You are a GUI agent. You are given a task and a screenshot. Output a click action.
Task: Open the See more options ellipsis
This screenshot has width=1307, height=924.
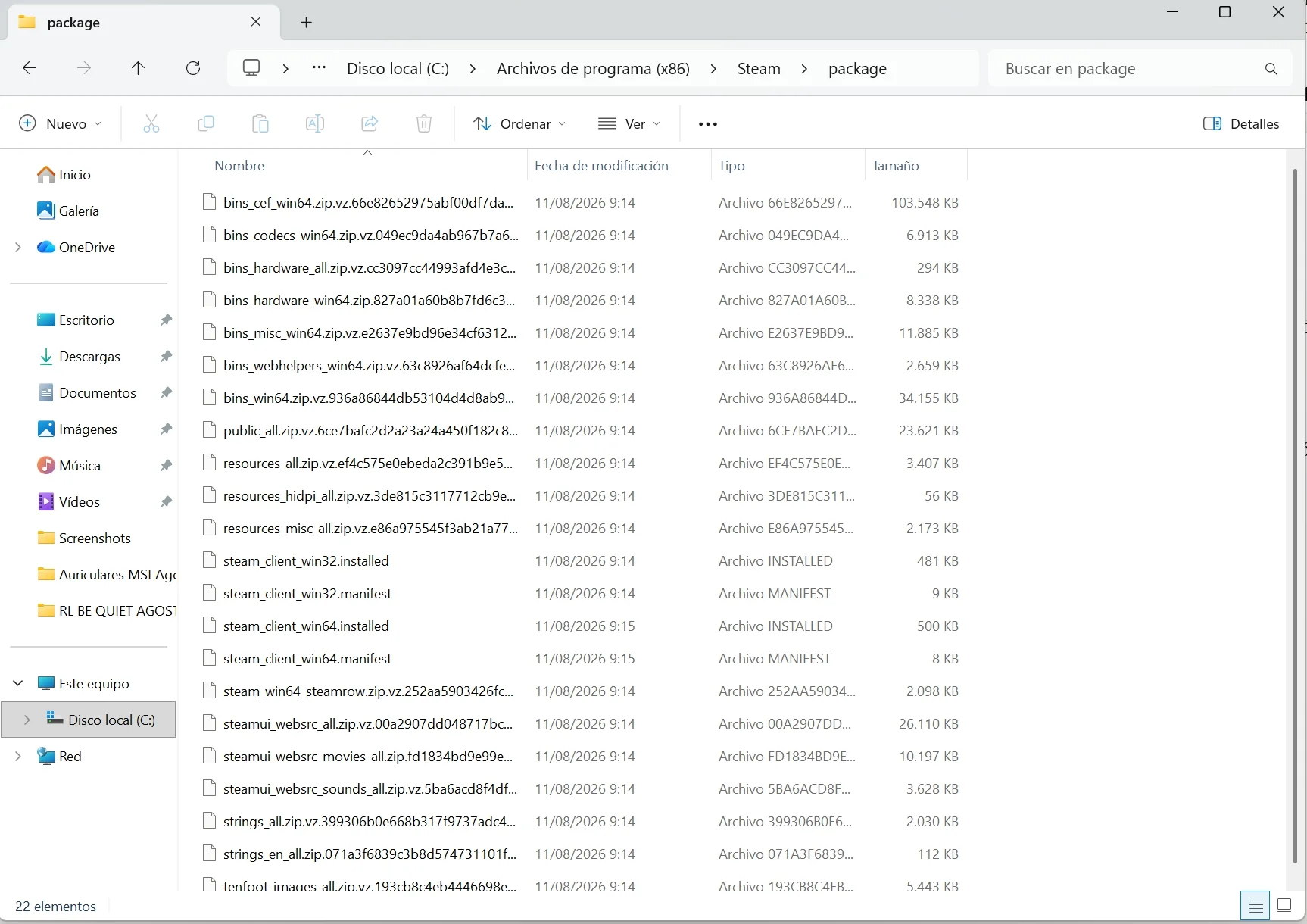pyautogui.click(x=708, y=124)
